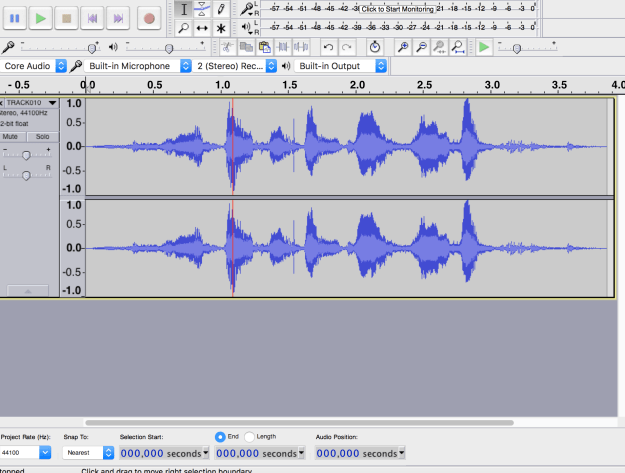
Task: Select the Draw pencil tool
Action: [222, 9]
